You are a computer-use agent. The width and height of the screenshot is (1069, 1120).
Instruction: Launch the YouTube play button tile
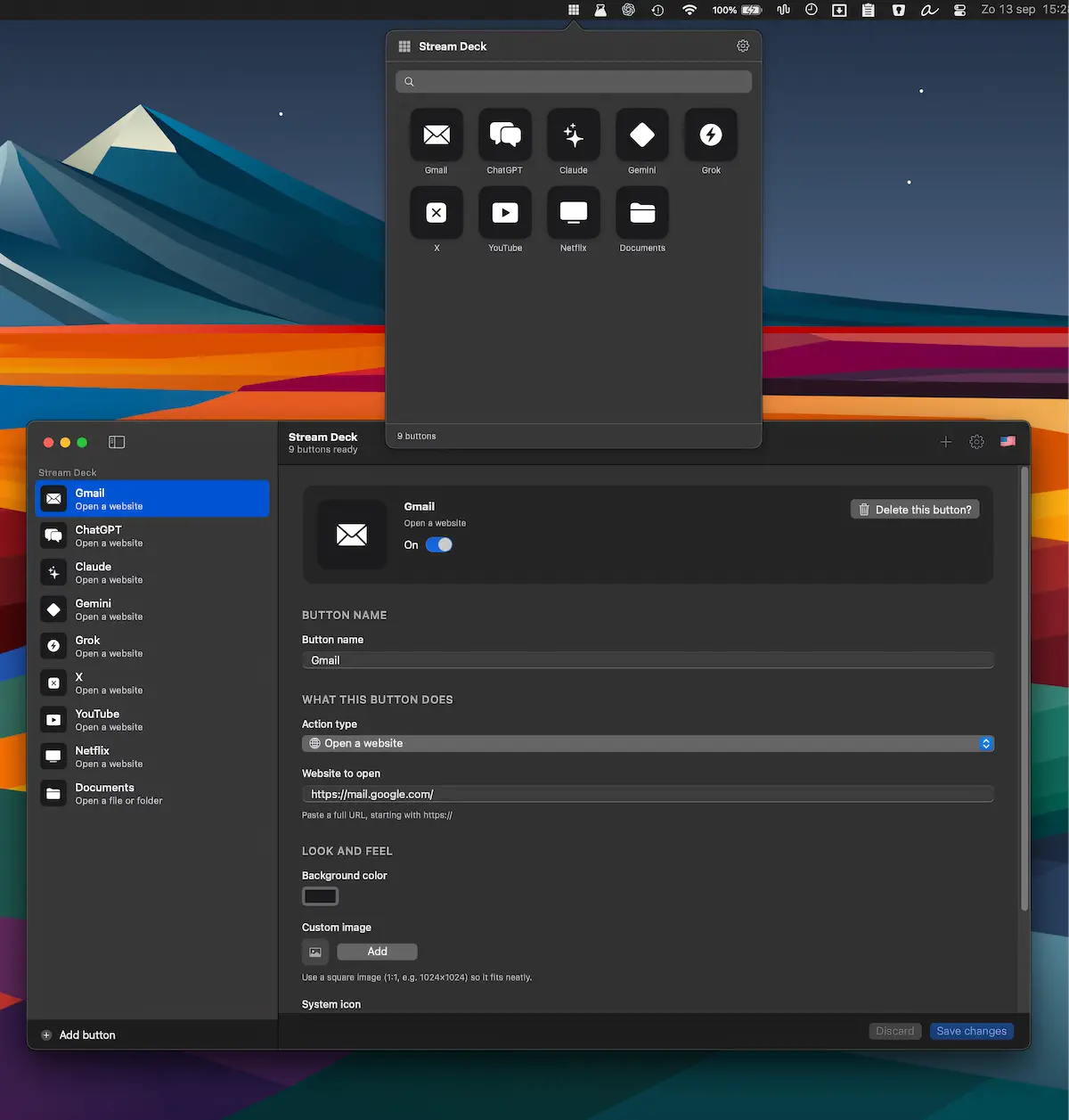[505, 213]
